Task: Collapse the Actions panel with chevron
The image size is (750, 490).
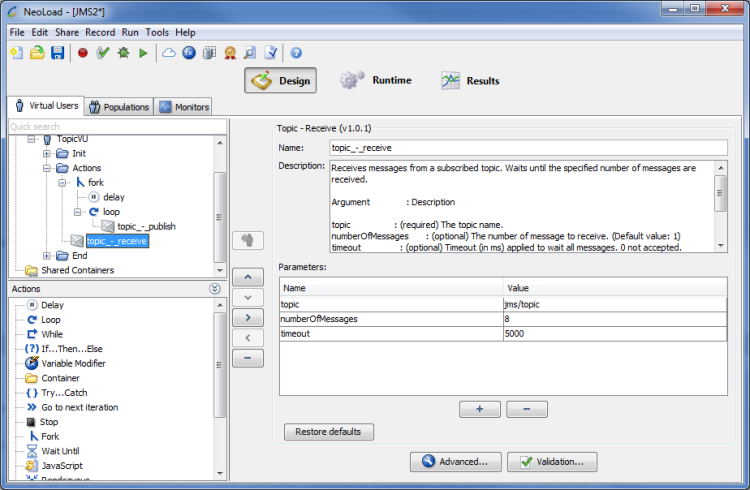Action: point(215,288)
